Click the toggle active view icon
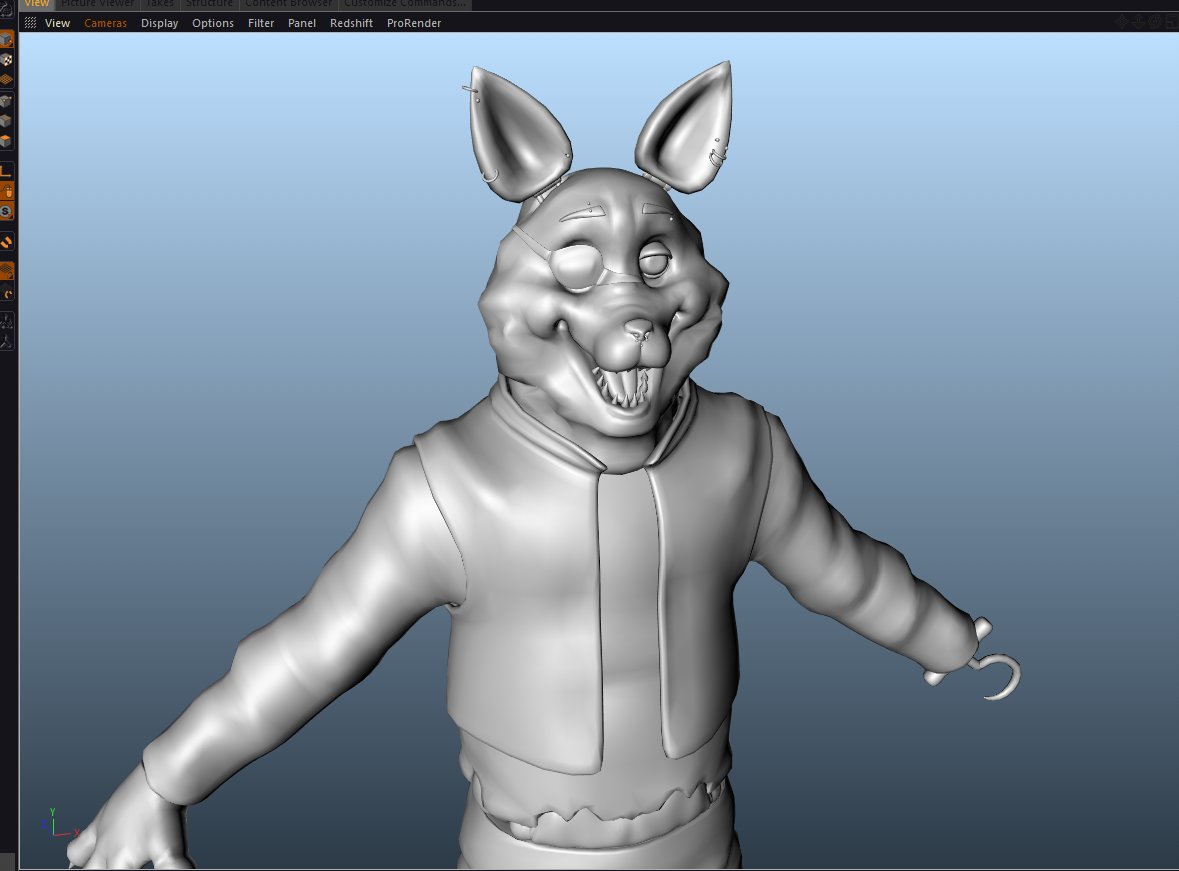Image resolution: width=1179 pixels, height=871 pixels. [x=1171, y=23]
